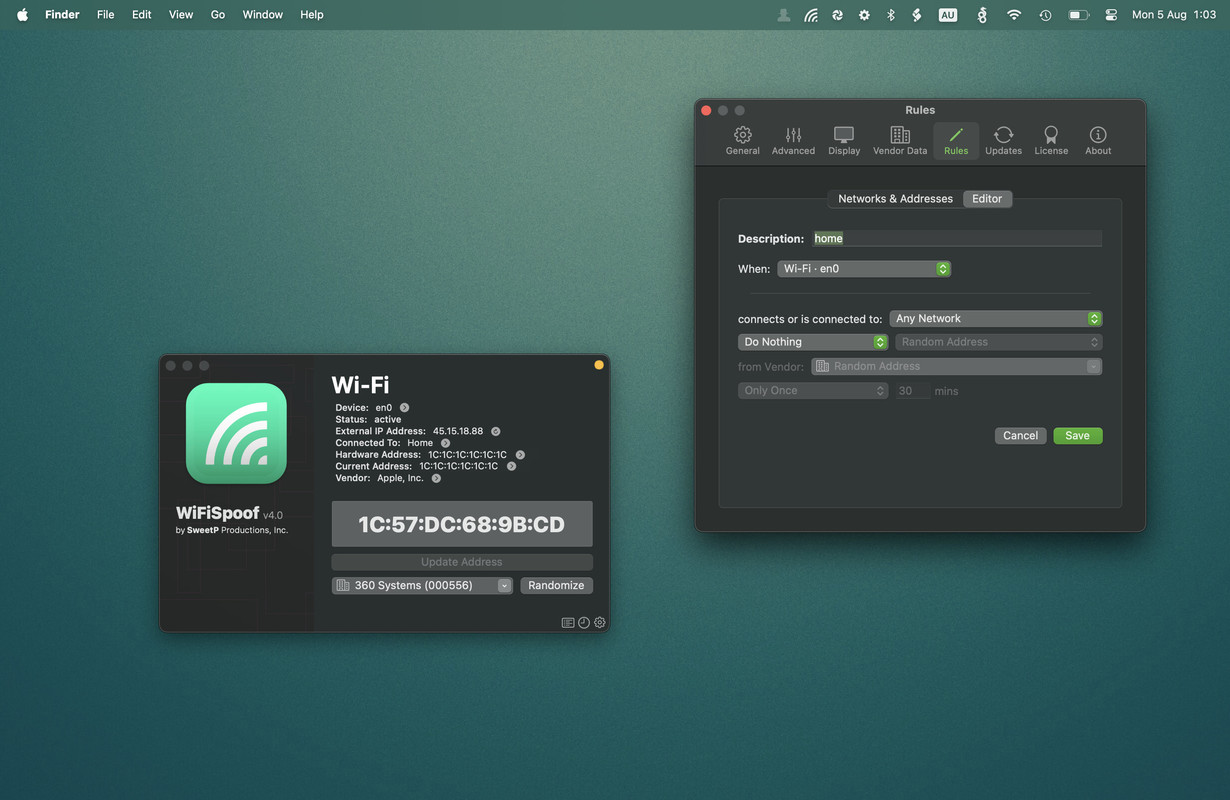Switch to Networks & Addresses tab

coord(895,199)
